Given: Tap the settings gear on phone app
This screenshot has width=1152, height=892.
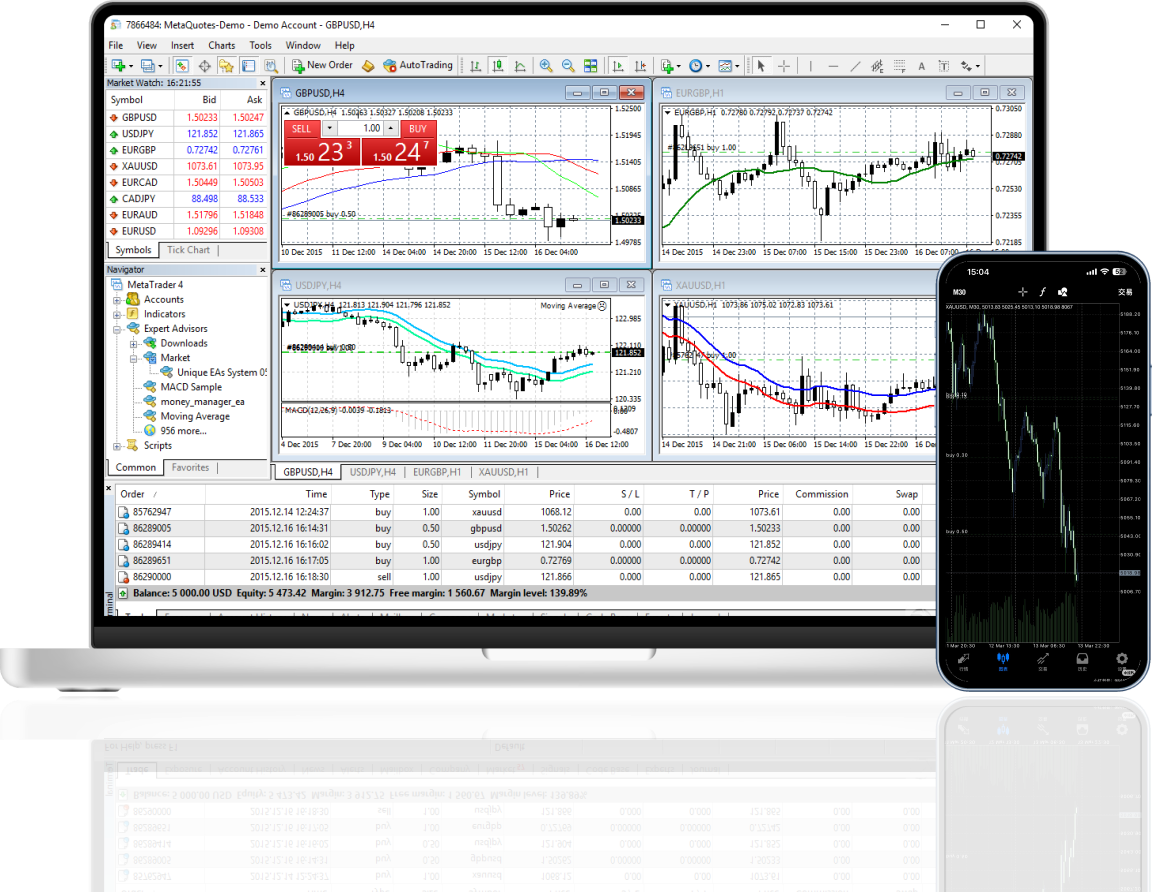Looking at the screenshot, I should 1121,660.
